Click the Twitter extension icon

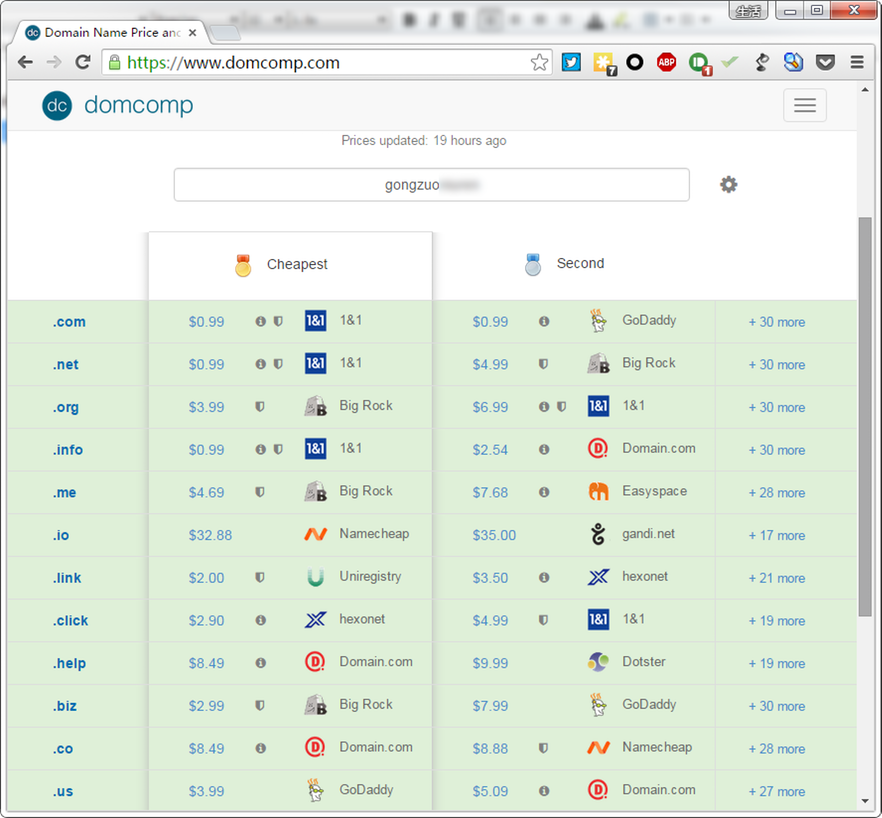click(571, 62)
